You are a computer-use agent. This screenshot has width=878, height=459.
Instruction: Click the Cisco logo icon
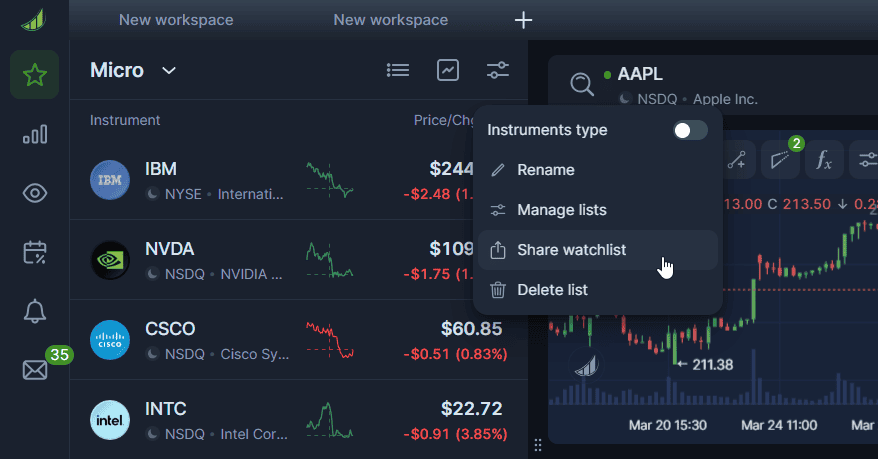pos(110,340)
